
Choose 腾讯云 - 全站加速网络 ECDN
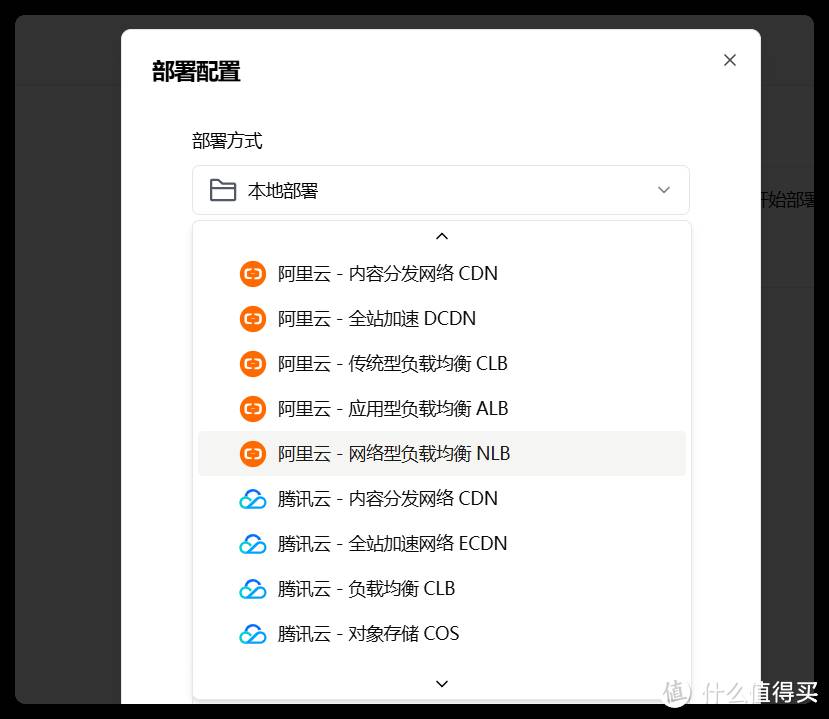(x=441, y=543)
